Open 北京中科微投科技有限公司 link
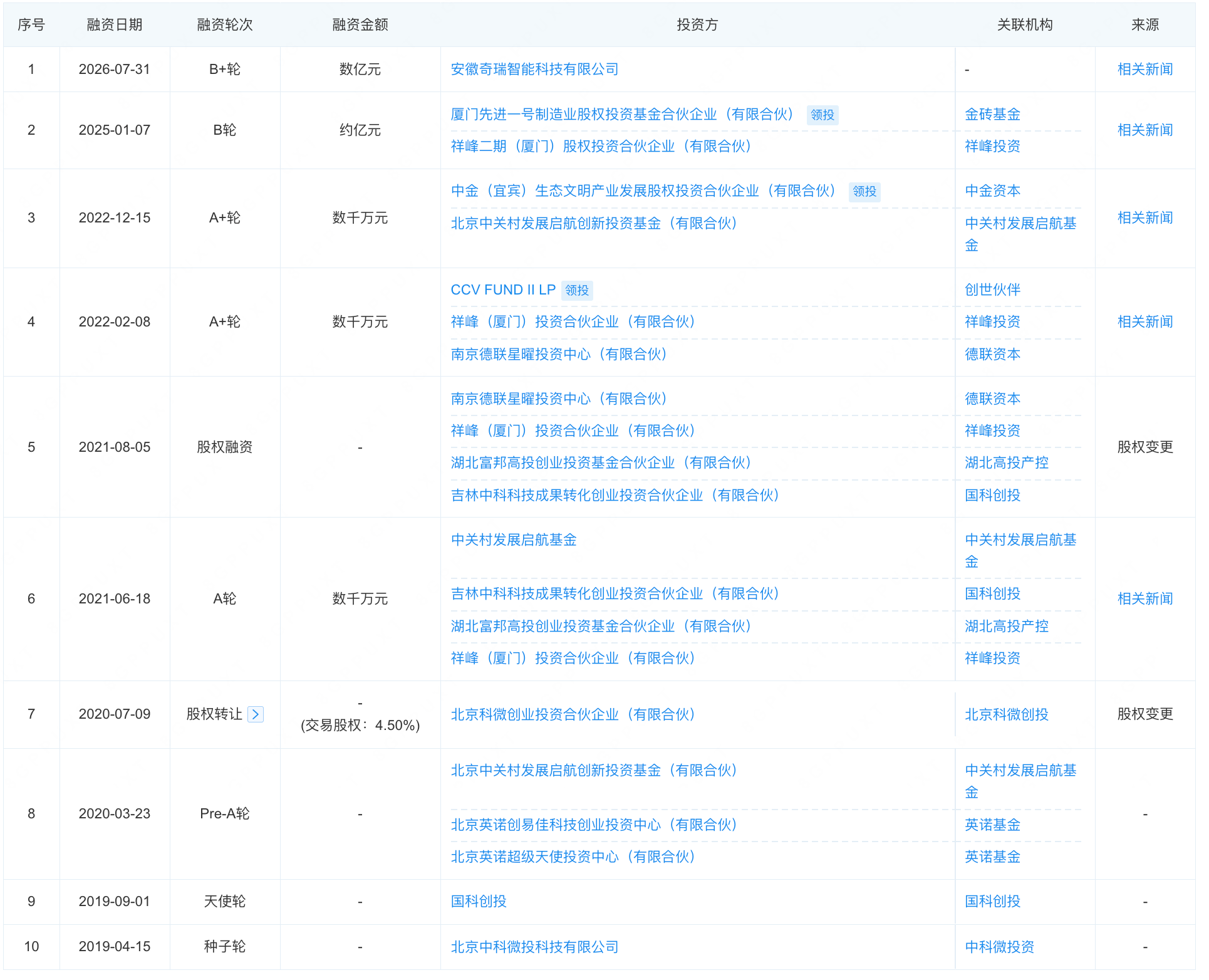This screenshot has height=980, width=1209. pyautogui.click(x=534, y=947)
